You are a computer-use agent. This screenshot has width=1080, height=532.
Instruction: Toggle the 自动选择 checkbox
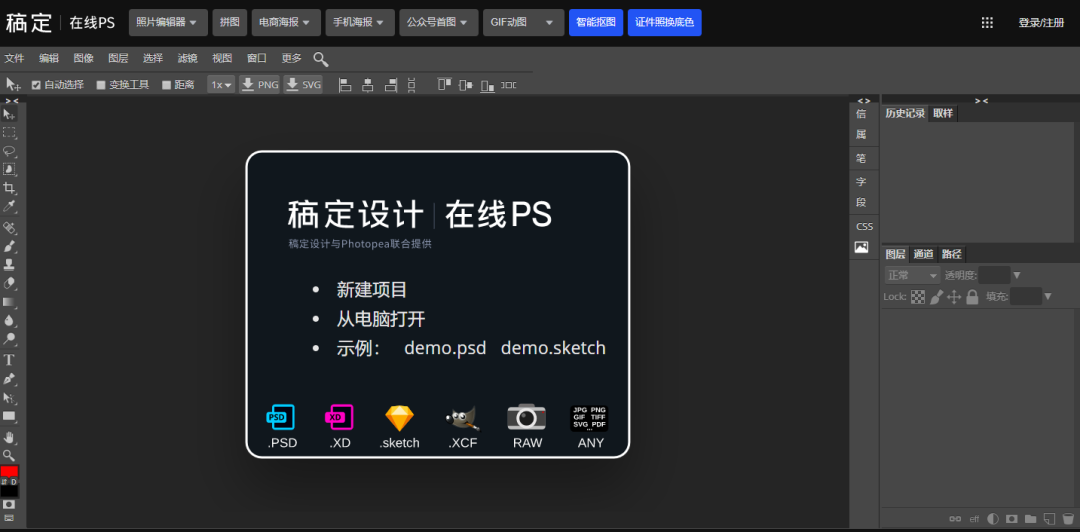pyautogui.click(x=37, y=85)
